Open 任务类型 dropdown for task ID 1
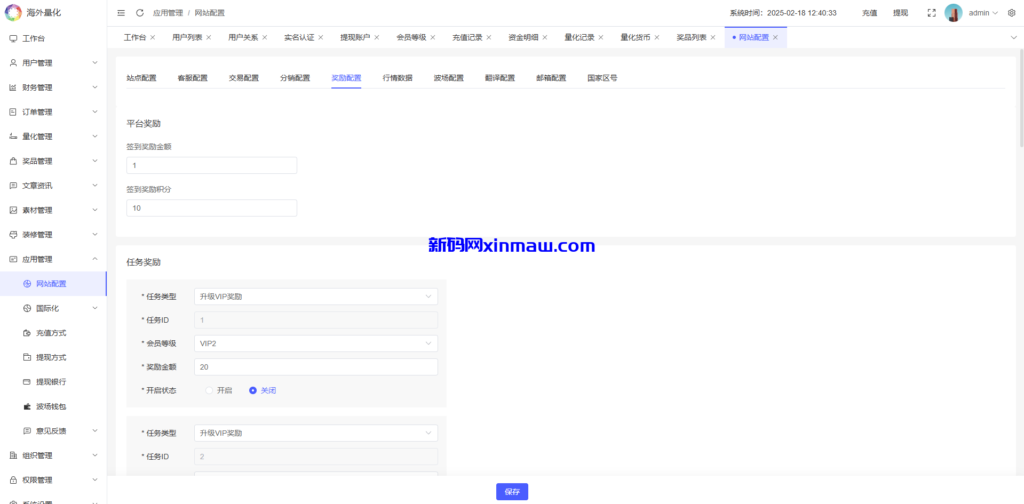This screenshot has width=1024, height=504. [315, 296]
